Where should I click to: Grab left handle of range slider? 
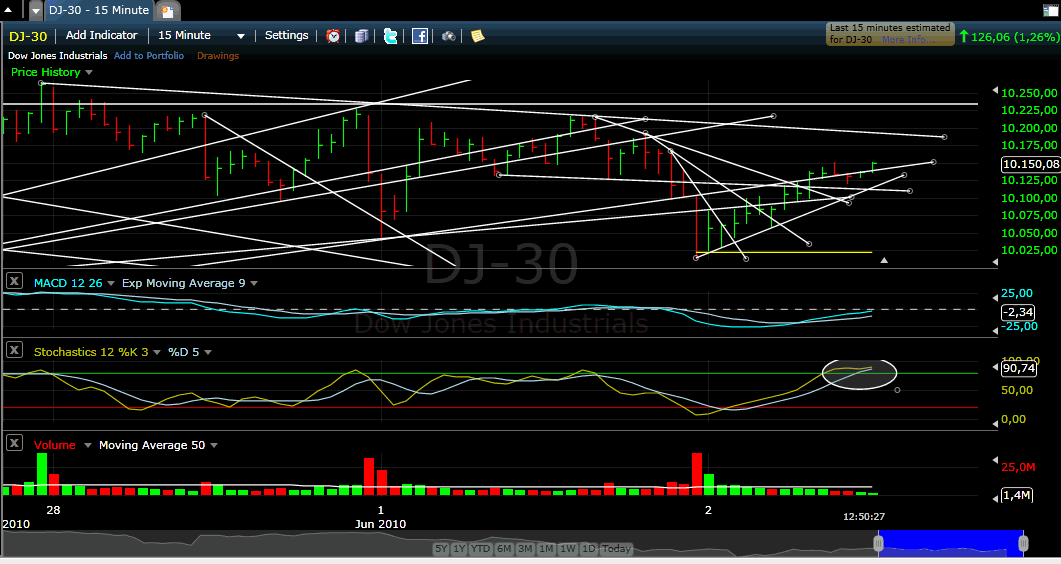878,543
